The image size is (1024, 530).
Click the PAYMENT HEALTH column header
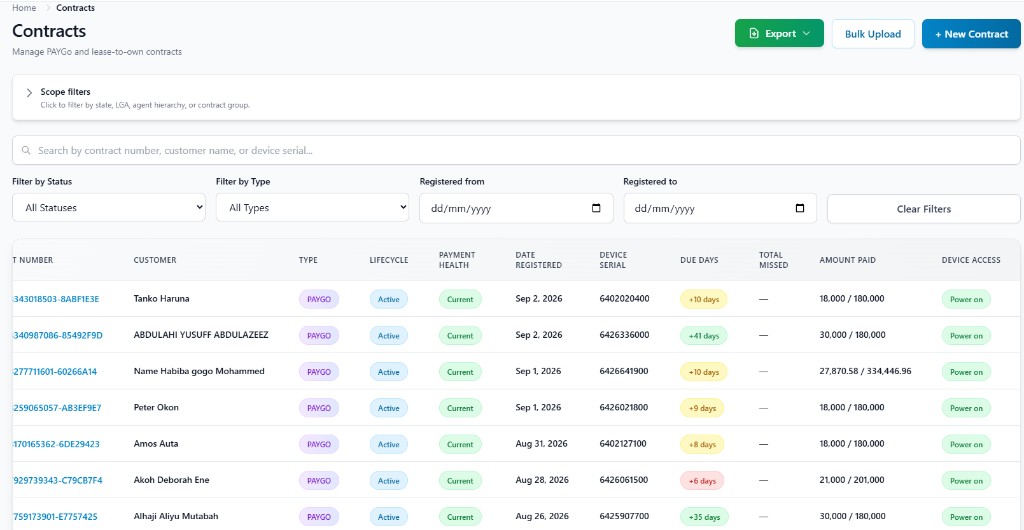tap(457, 260)
